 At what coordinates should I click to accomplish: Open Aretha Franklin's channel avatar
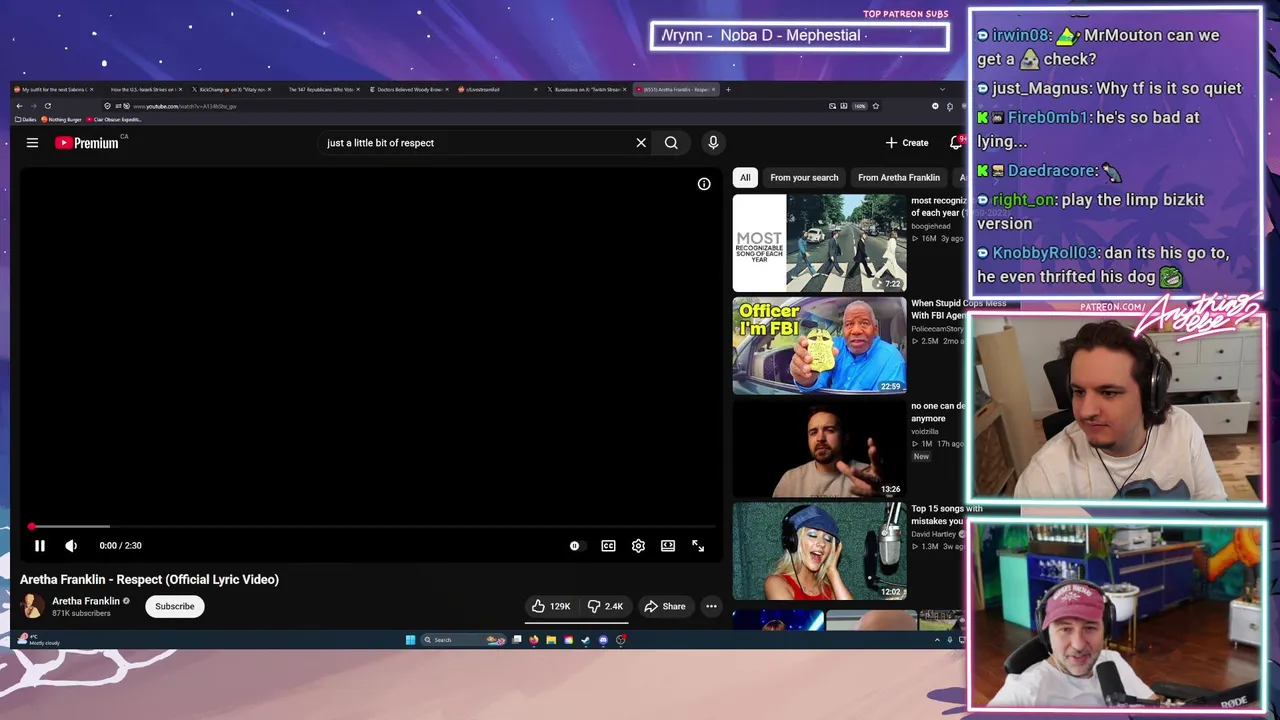33,606
